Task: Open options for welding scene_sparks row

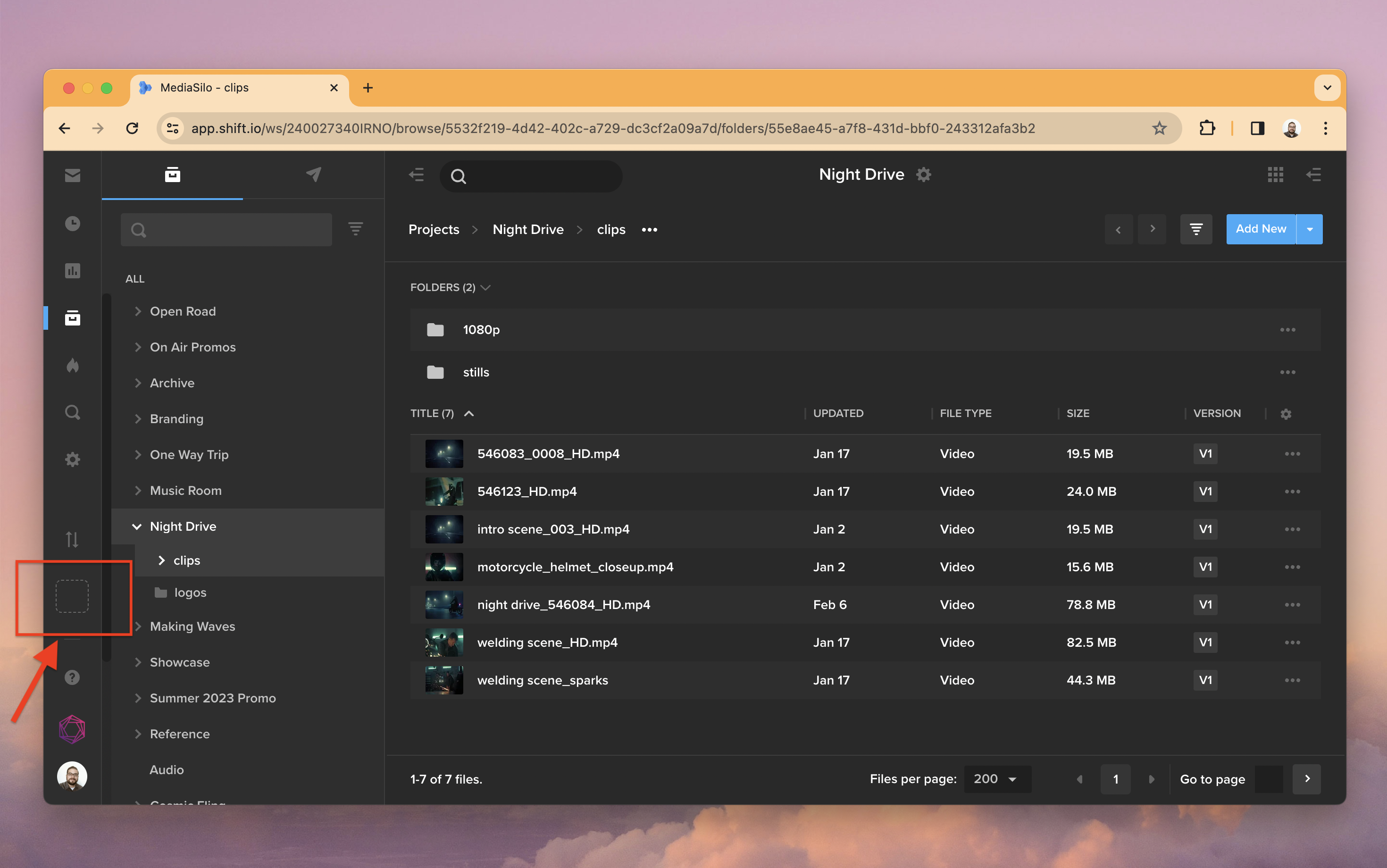Action: click(1292, 680)
